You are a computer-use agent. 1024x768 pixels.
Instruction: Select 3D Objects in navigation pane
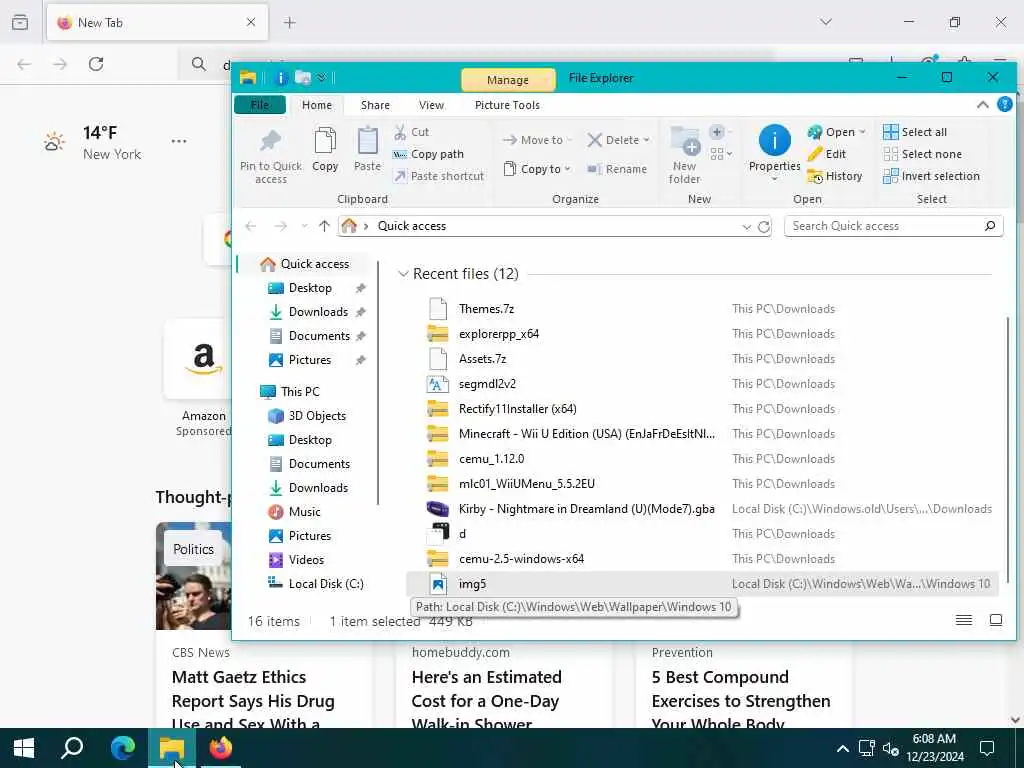[307, 416]
